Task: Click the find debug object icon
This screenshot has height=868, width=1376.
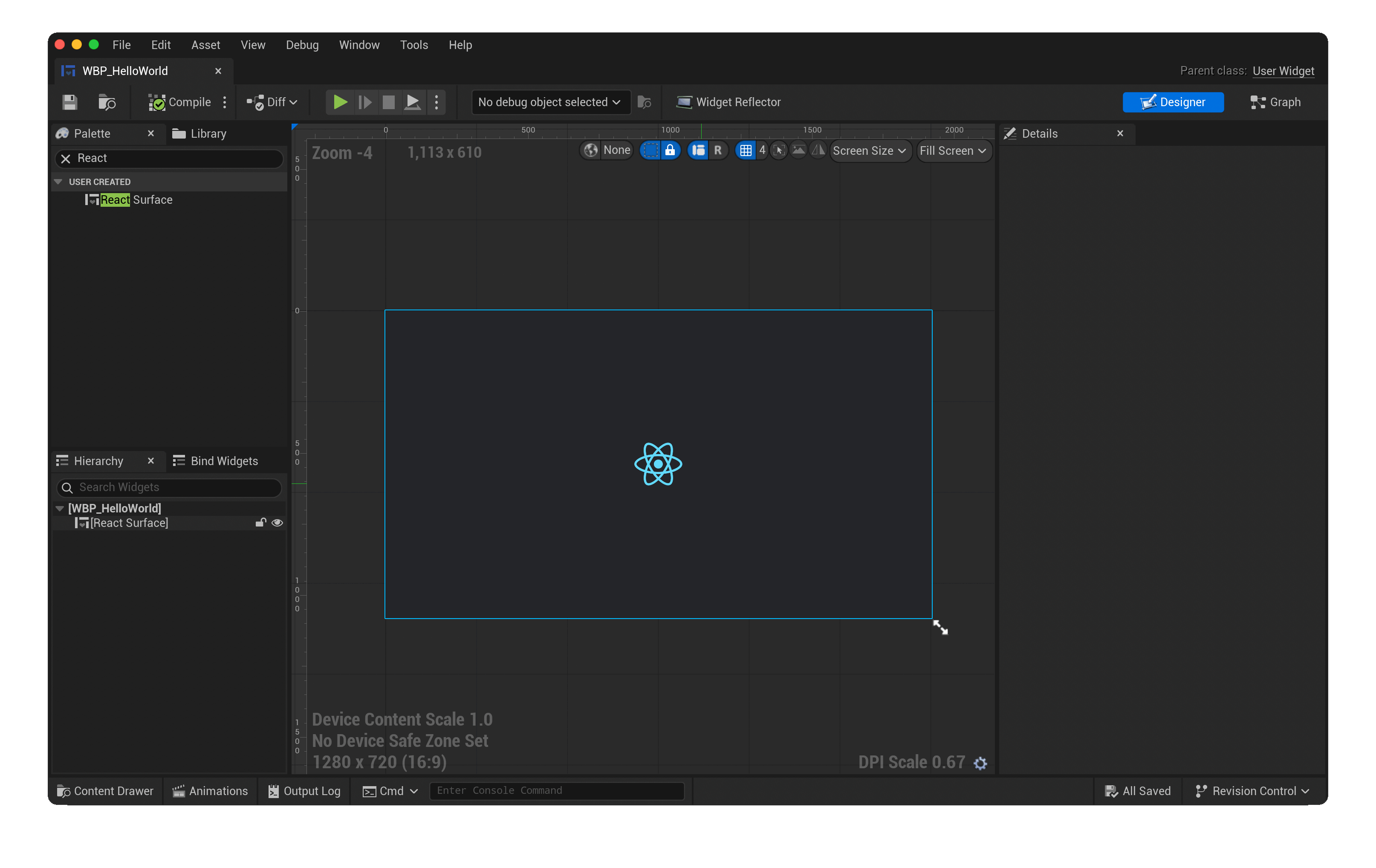Action: [x=645, y=102]
